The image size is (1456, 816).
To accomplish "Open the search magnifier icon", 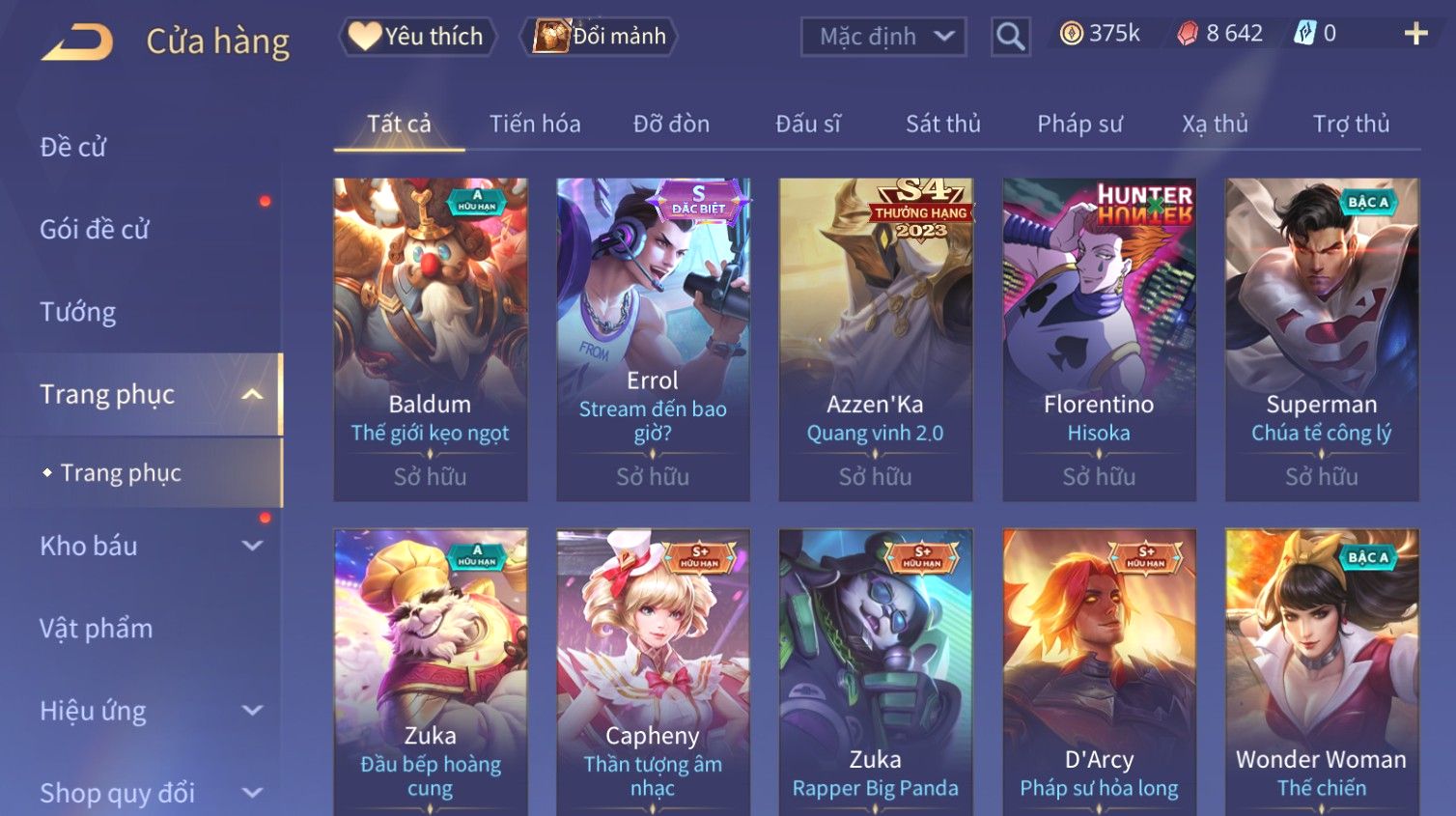I will 1010,37.
